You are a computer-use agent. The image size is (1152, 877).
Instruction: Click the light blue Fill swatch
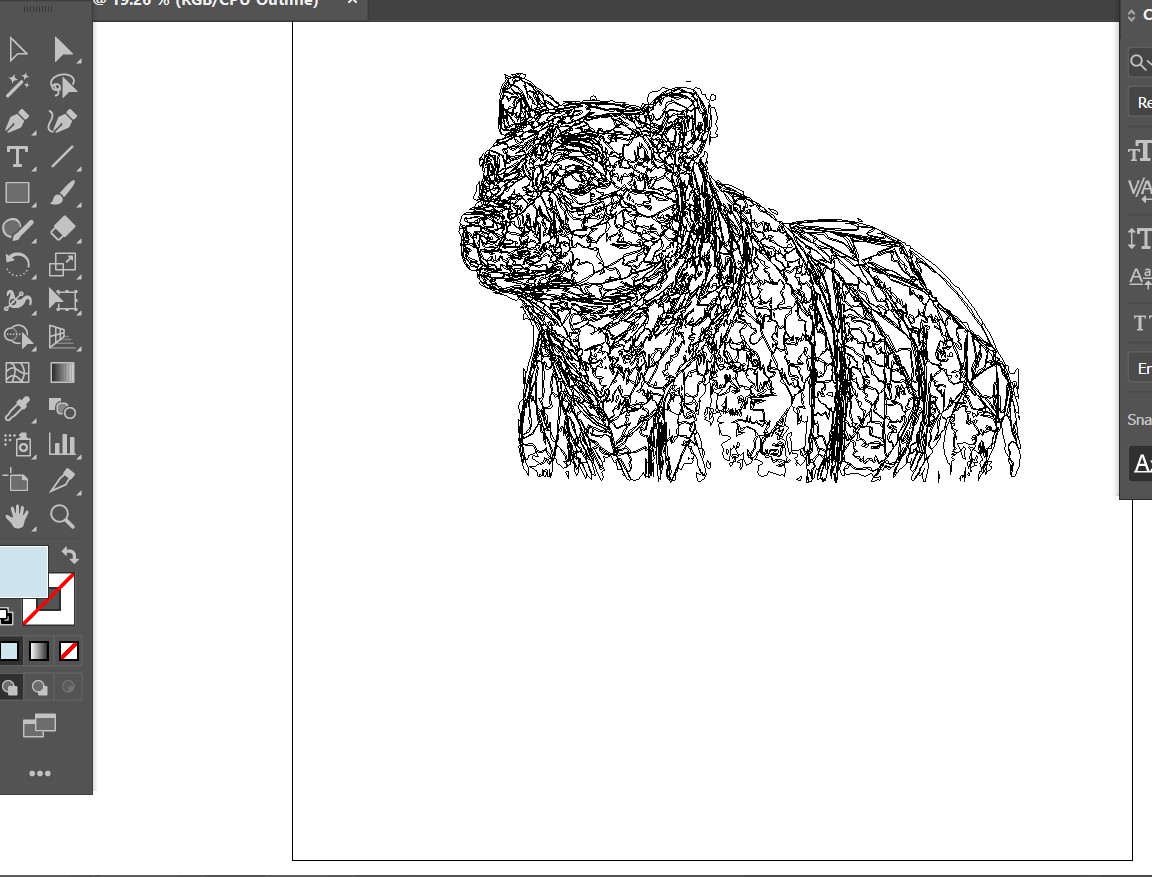tap(22, 571)
